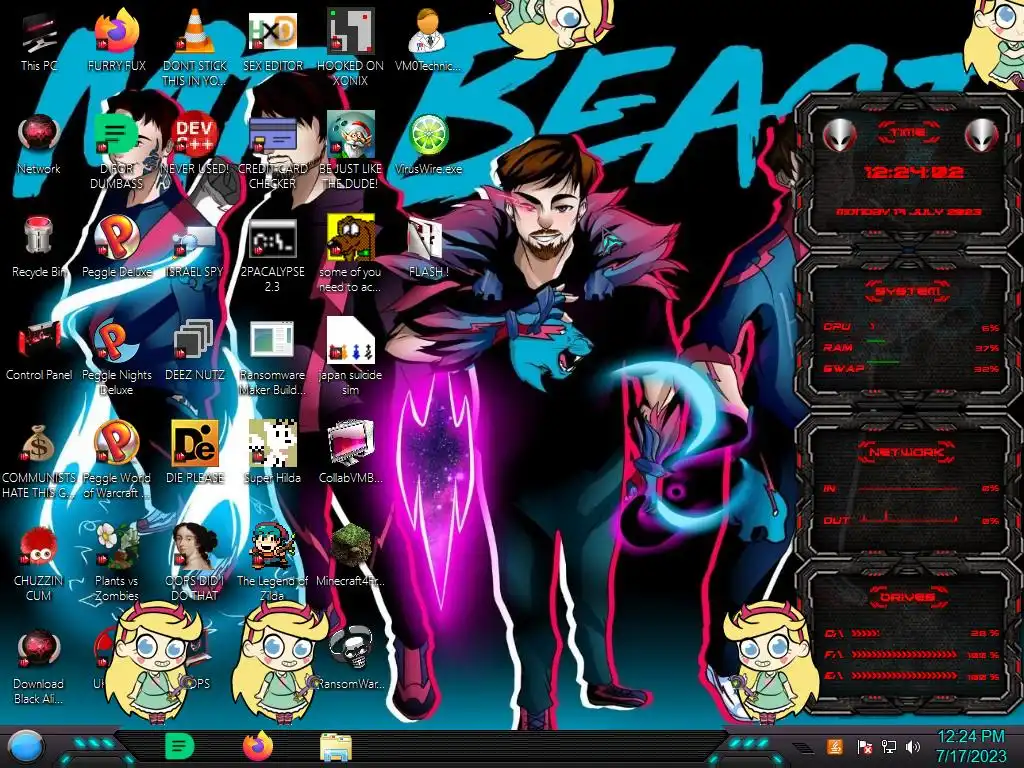Open the C:\ drive row in the widget
Screen dimensions: 1024x768
[911, 633]
